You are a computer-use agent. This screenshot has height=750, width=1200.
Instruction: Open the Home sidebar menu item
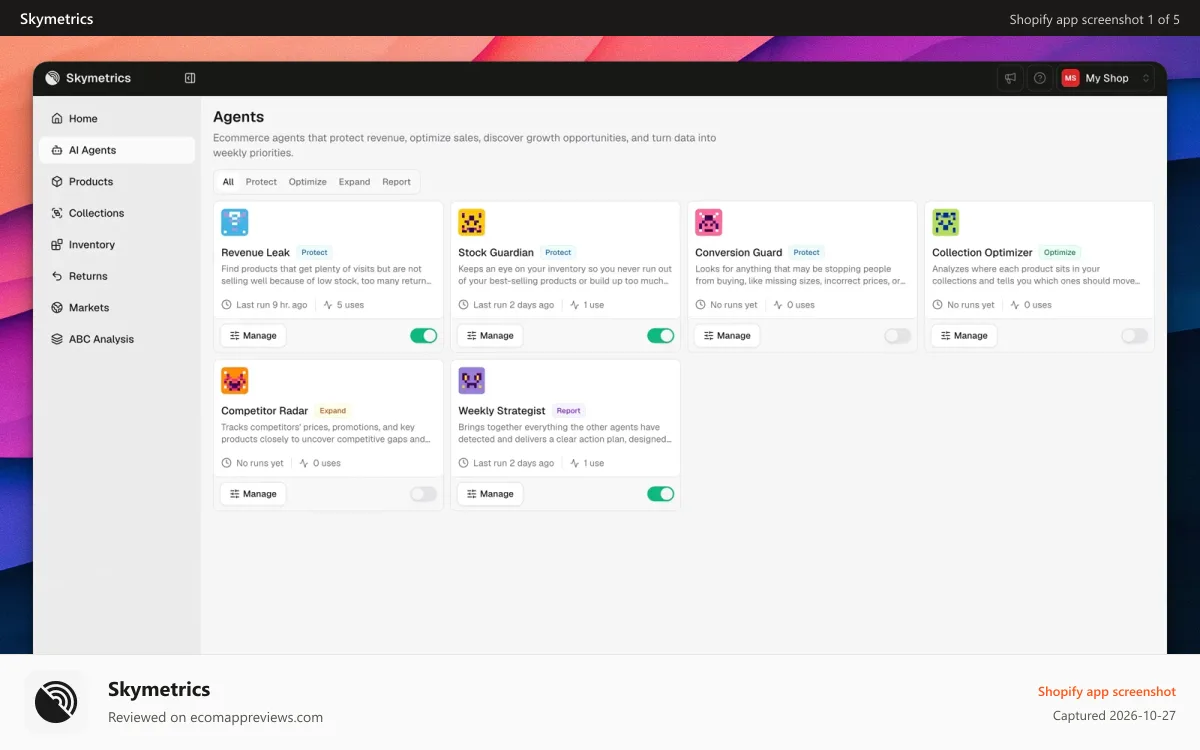pyautogui.click(x=117, y=118)
